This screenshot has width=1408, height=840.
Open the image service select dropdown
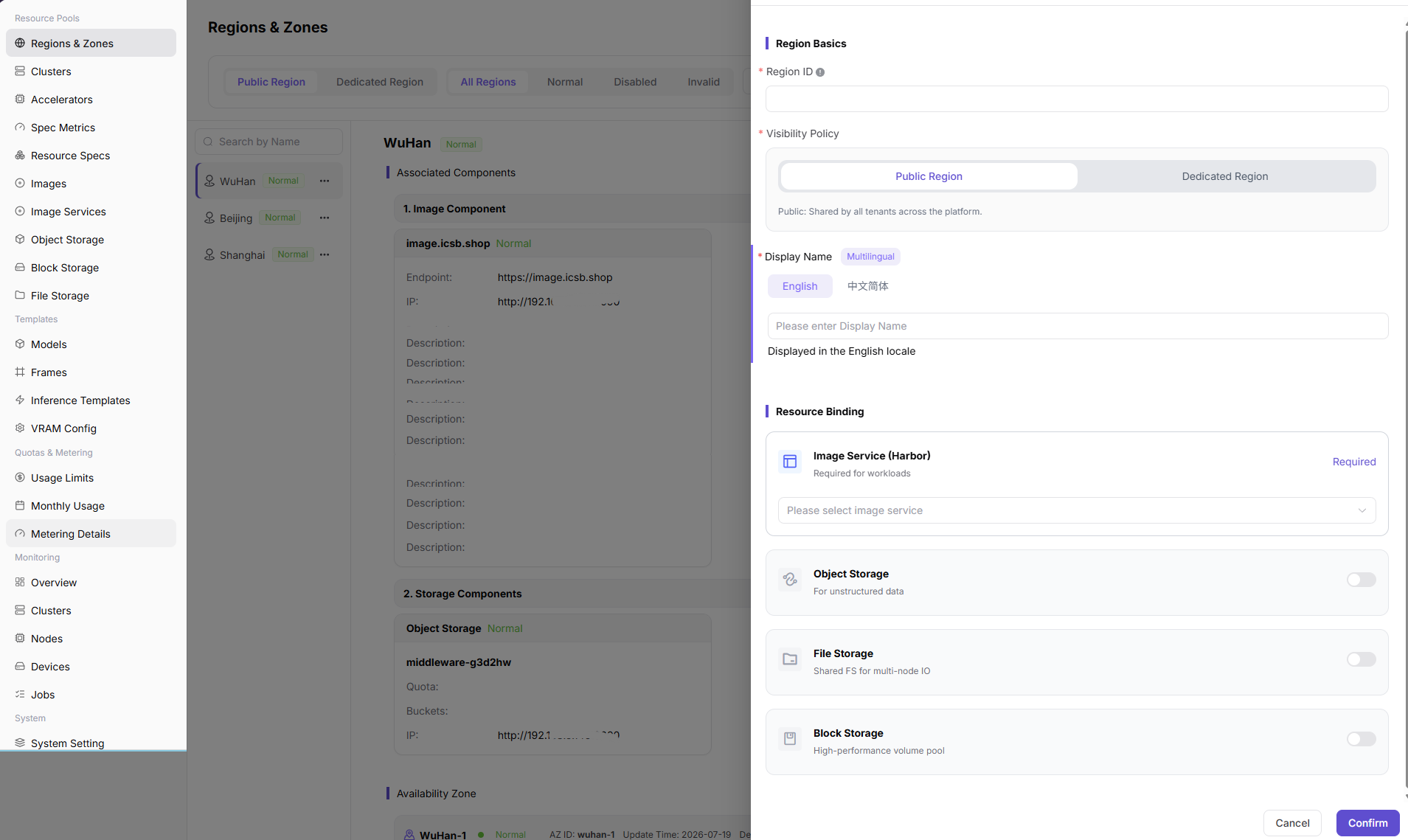[x=1077, y=510]
